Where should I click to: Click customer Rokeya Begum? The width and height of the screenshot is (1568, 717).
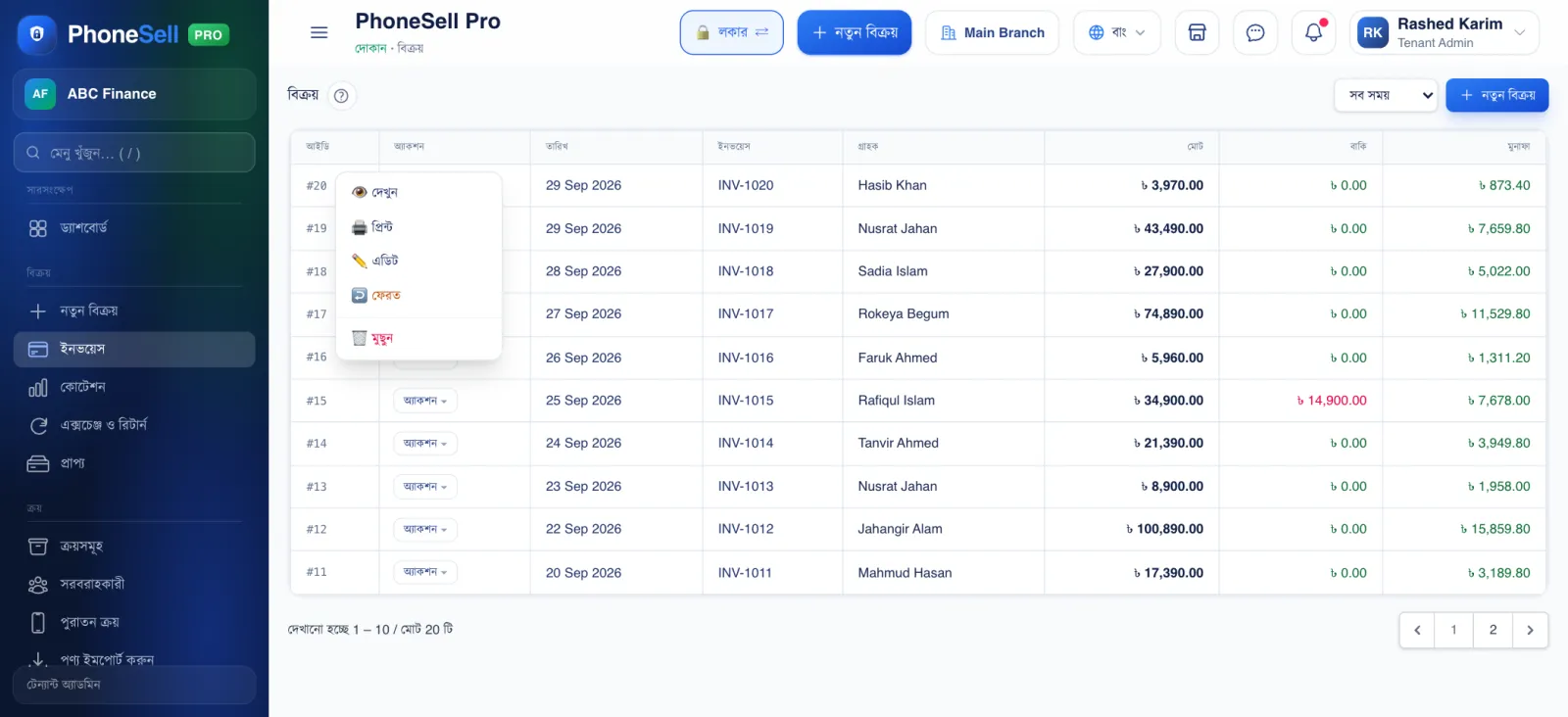coord(904,314)
